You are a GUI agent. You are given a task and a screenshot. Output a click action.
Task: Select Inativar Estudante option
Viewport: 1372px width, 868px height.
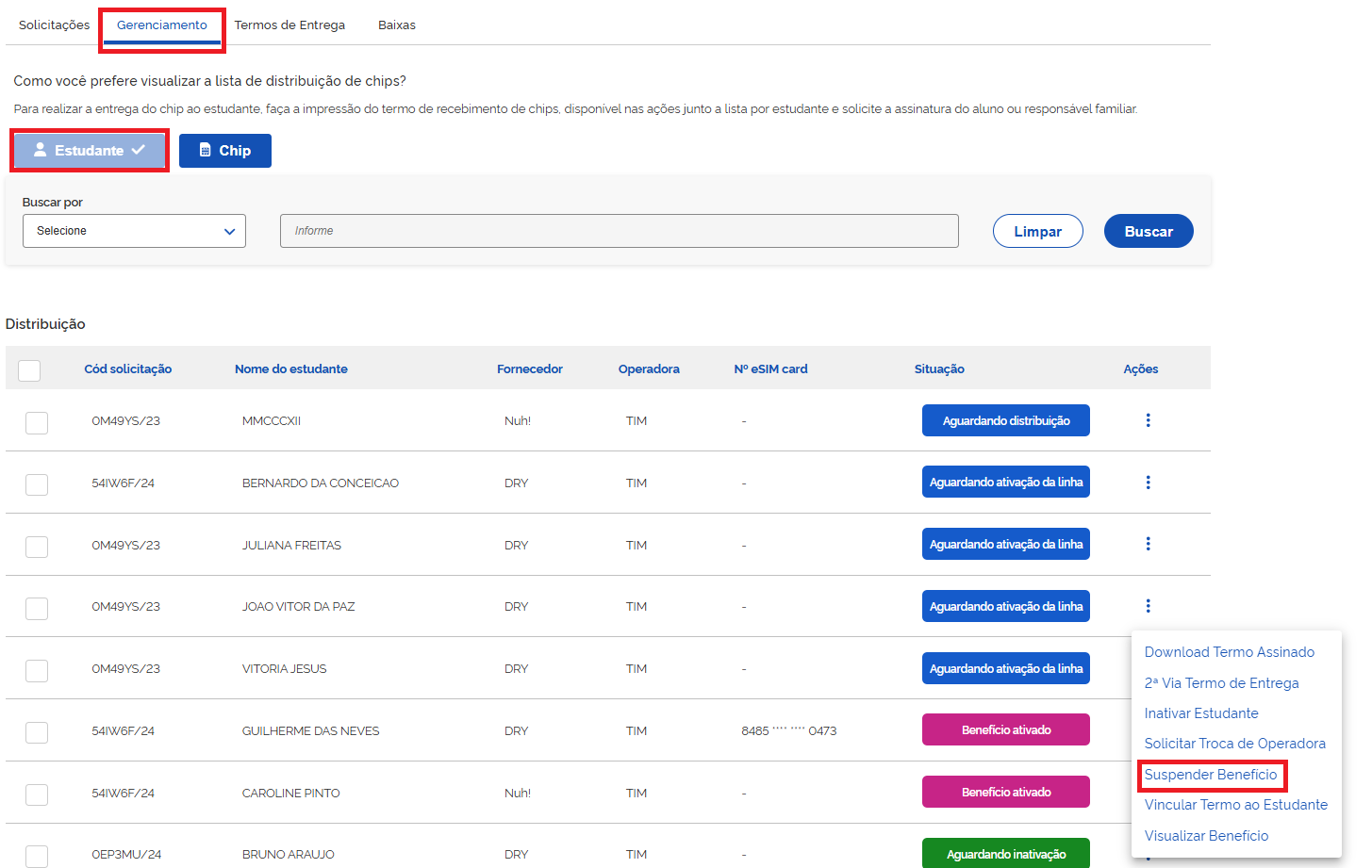tap(1201, 713)
